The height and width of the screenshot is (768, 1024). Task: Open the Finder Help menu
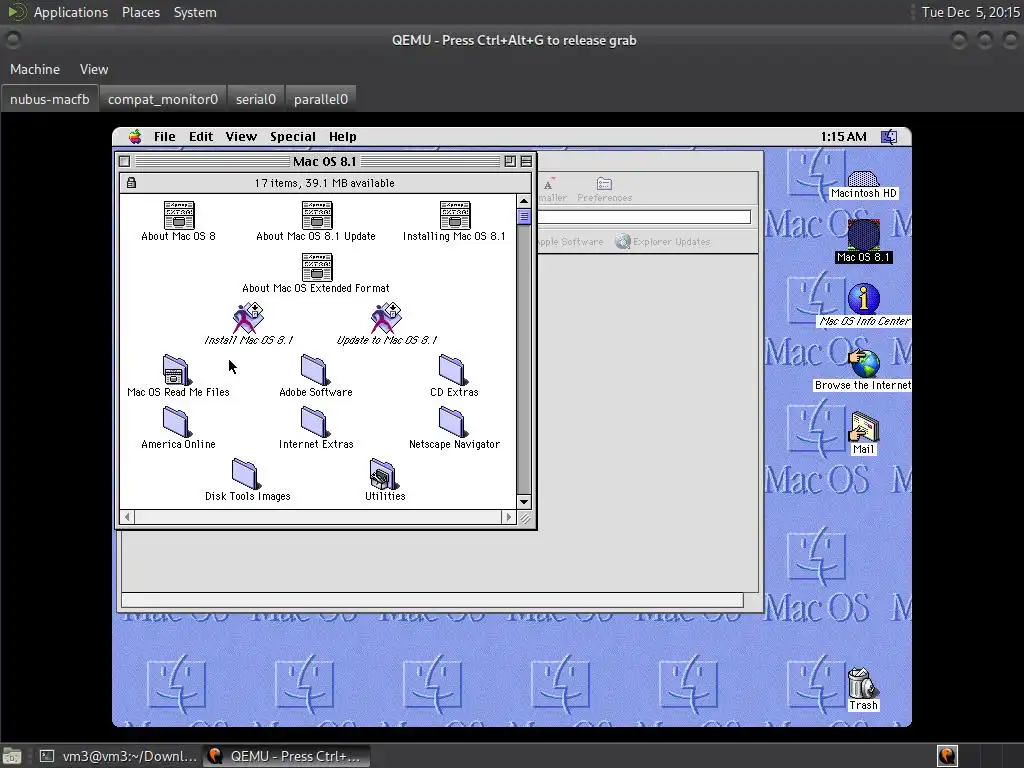[342, 136]
